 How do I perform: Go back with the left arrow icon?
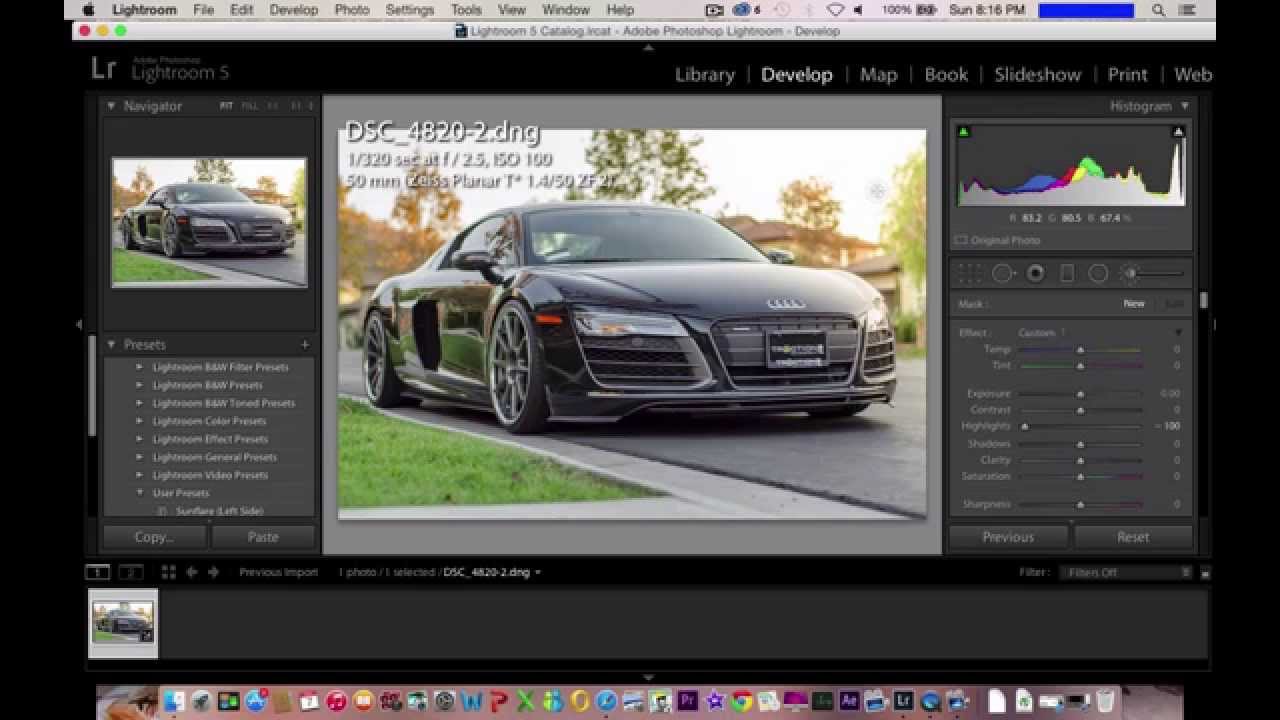pyautogui.click(x=192, y=572)
